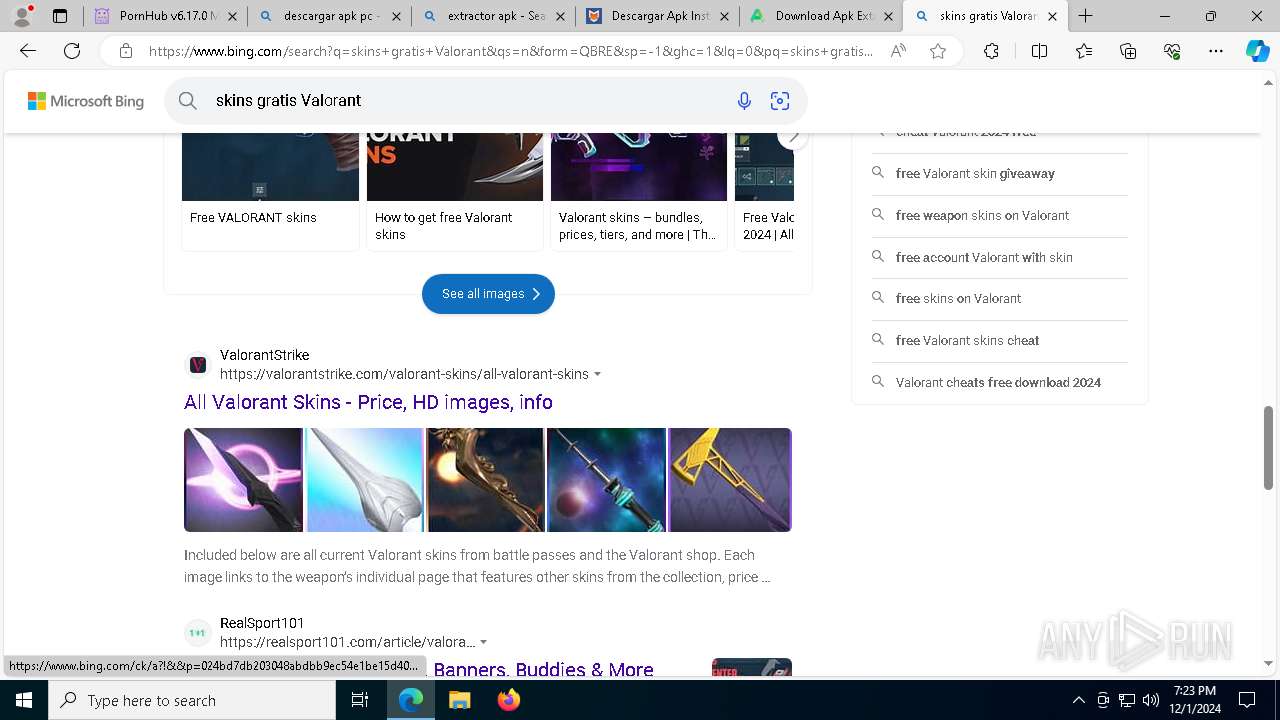Open the Copilot sidebar icon

[1258, 51]
